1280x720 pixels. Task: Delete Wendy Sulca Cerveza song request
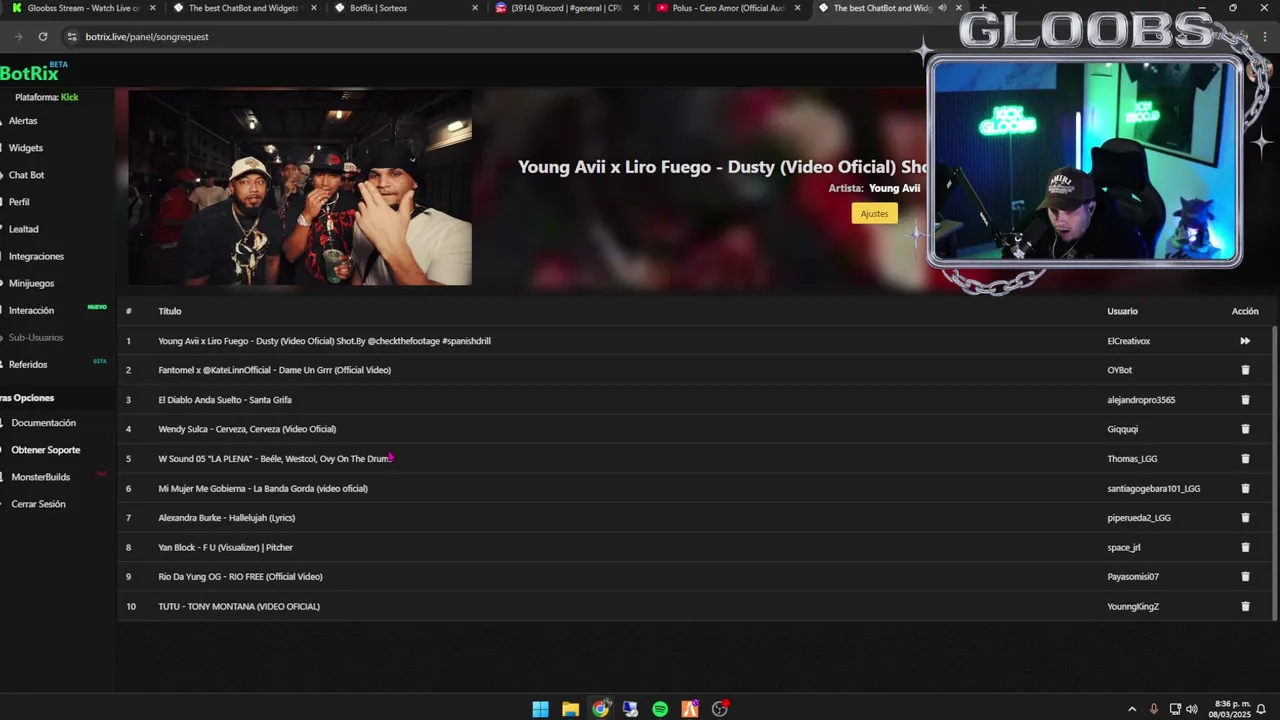(1245, 429)
